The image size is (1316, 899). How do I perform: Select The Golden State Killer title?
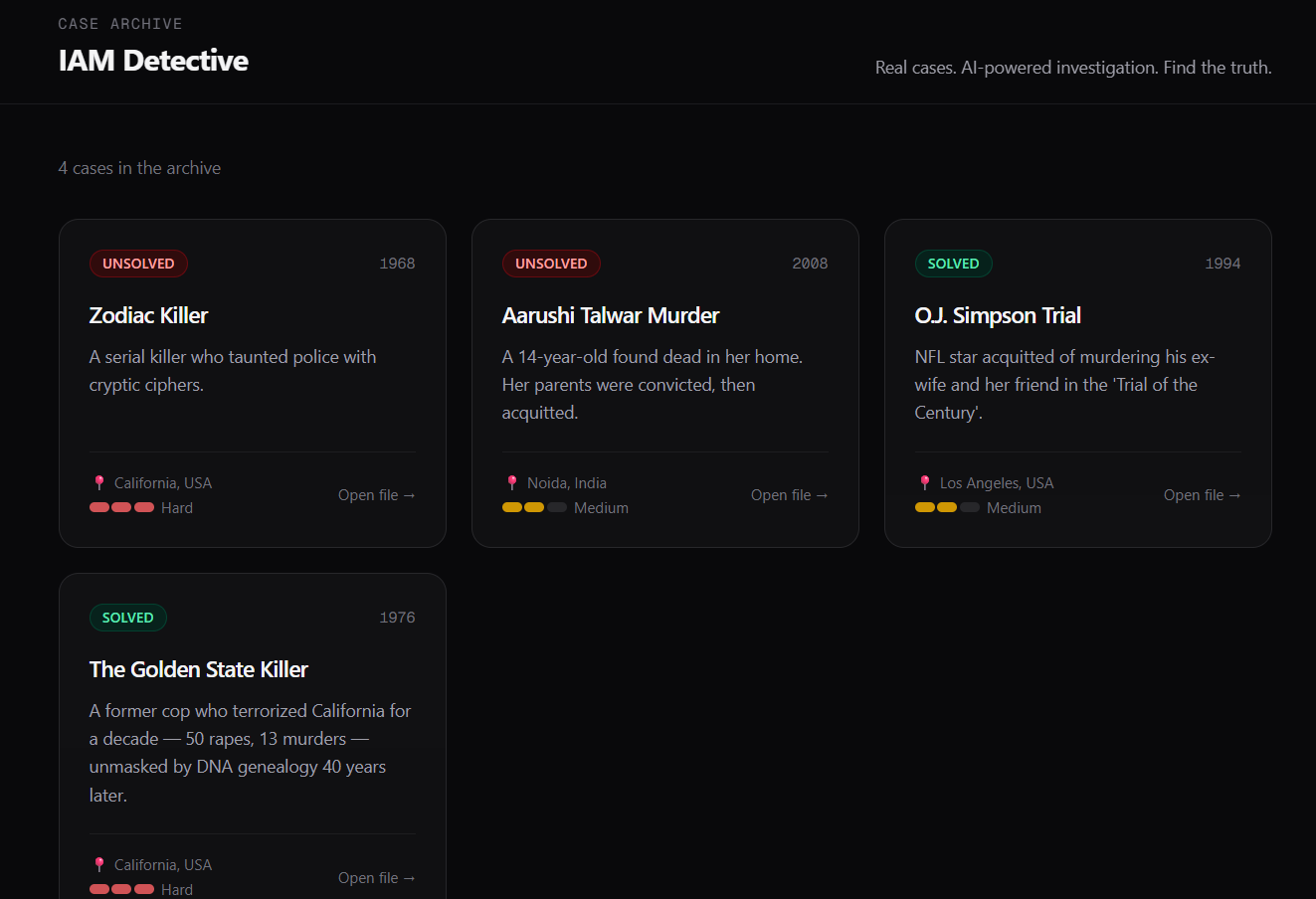point(199,669)
